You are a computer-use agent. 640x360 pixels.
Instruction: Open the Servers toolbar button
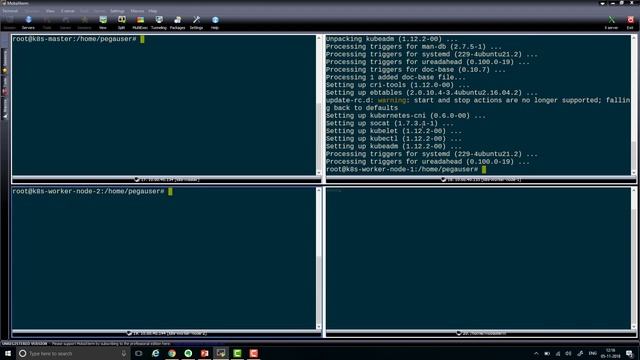tap(28, 23)
